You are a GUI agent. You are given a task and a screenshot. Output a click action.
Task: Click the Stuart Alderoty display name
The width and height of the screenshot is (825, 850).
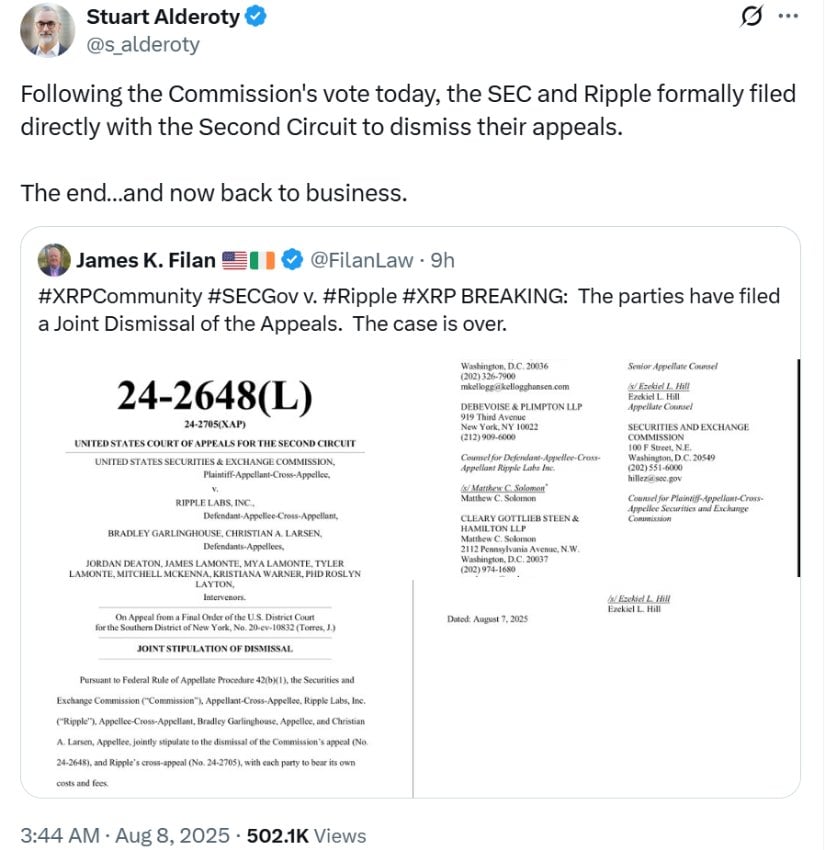pos(163,17)
